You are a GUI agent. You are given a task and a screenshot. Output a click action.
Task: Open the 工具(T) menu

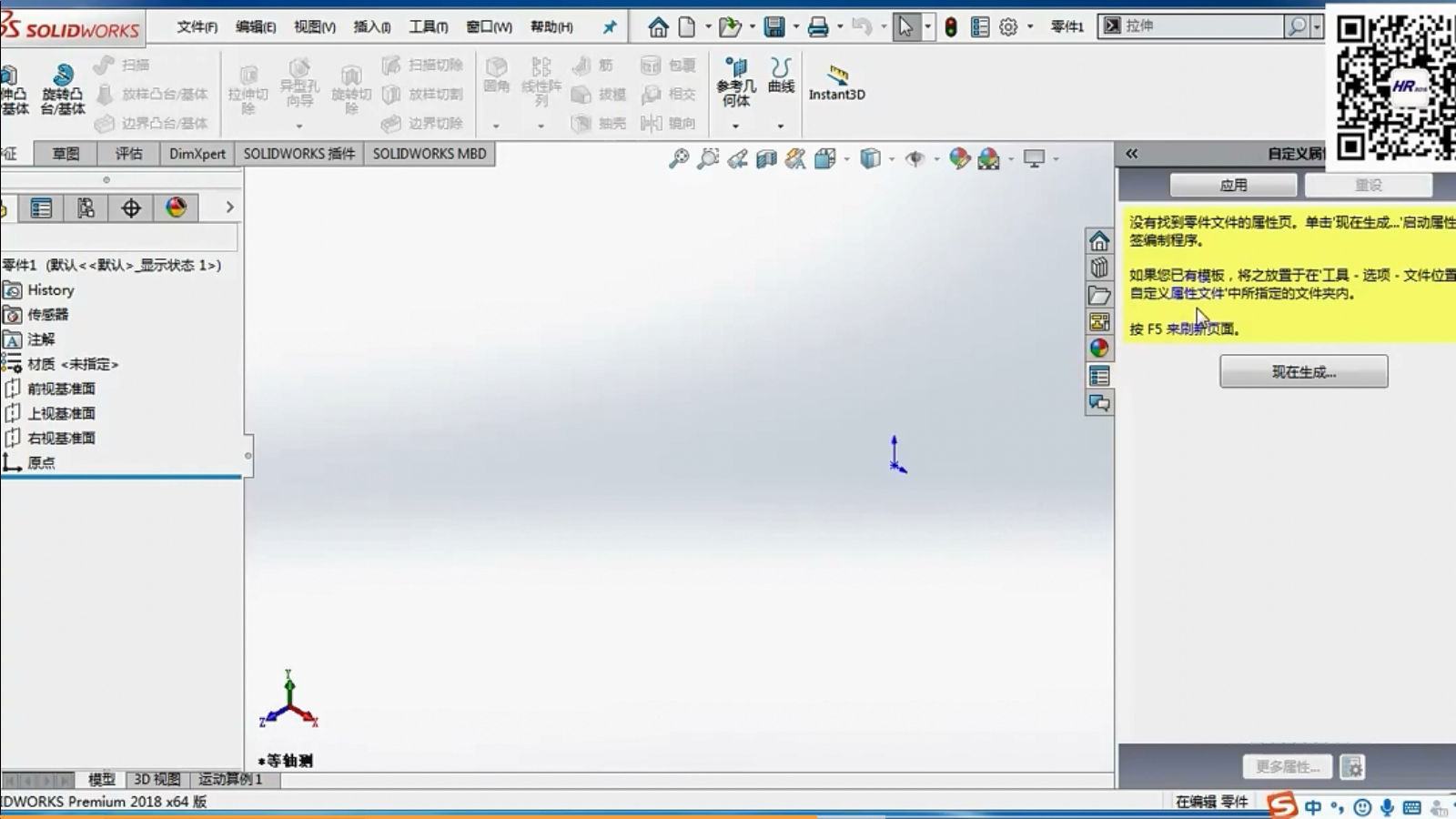pos(428,27)
